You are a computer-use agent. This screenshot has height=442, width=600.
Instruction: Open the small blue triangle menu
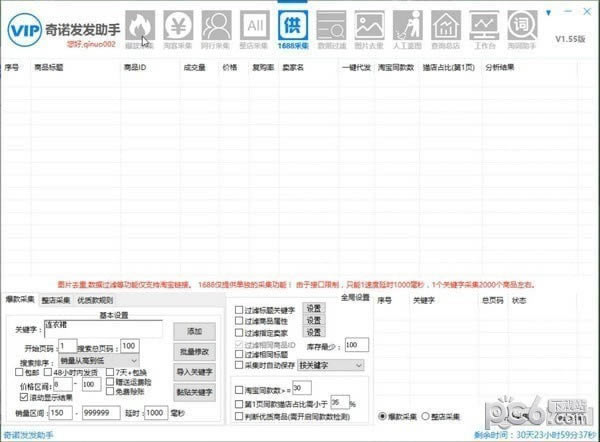548,13
